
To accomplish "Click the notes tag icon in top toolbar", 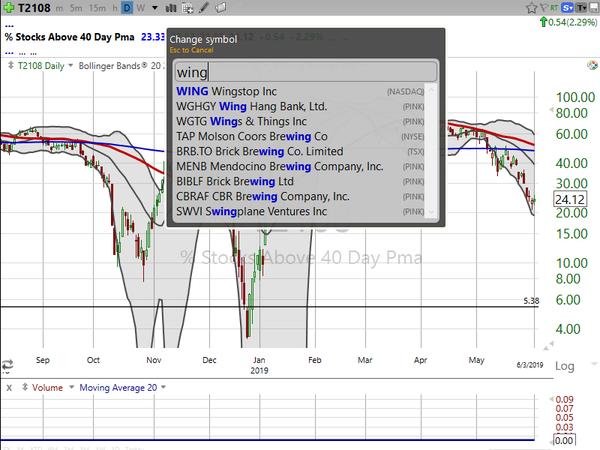I will (220, 8).
